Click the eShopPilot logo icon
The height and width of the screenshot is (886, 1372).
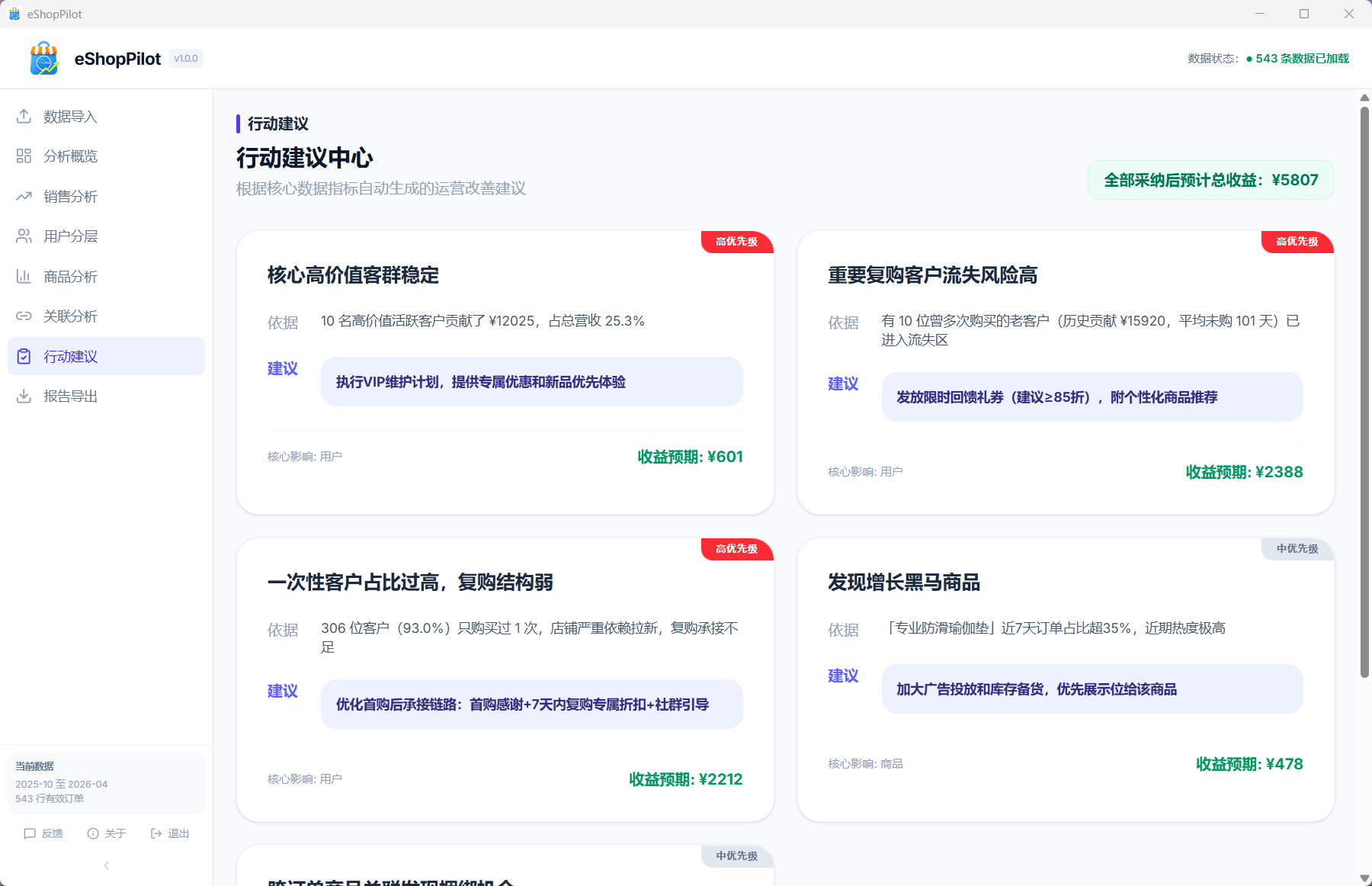pyautogui.click(x=43, y=58)
